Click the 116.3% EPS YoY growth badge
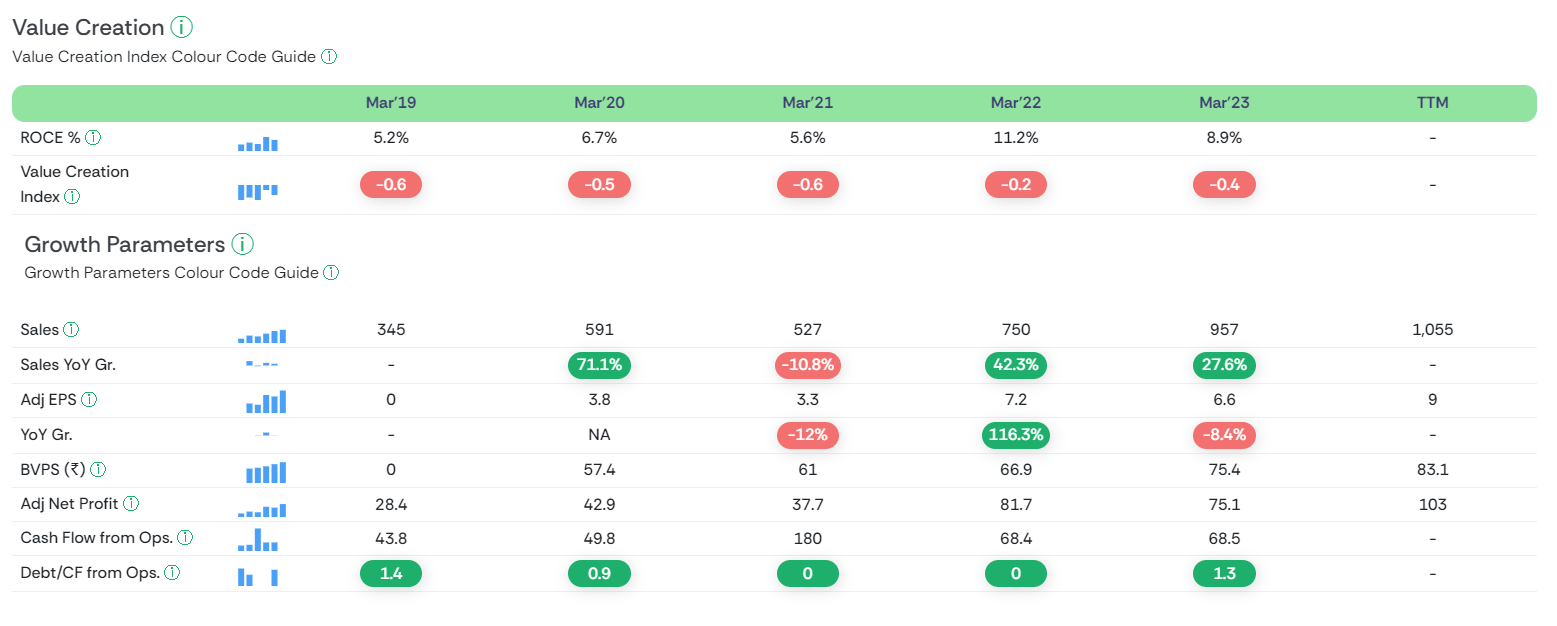1557x626 pixels. (1015, 435)
